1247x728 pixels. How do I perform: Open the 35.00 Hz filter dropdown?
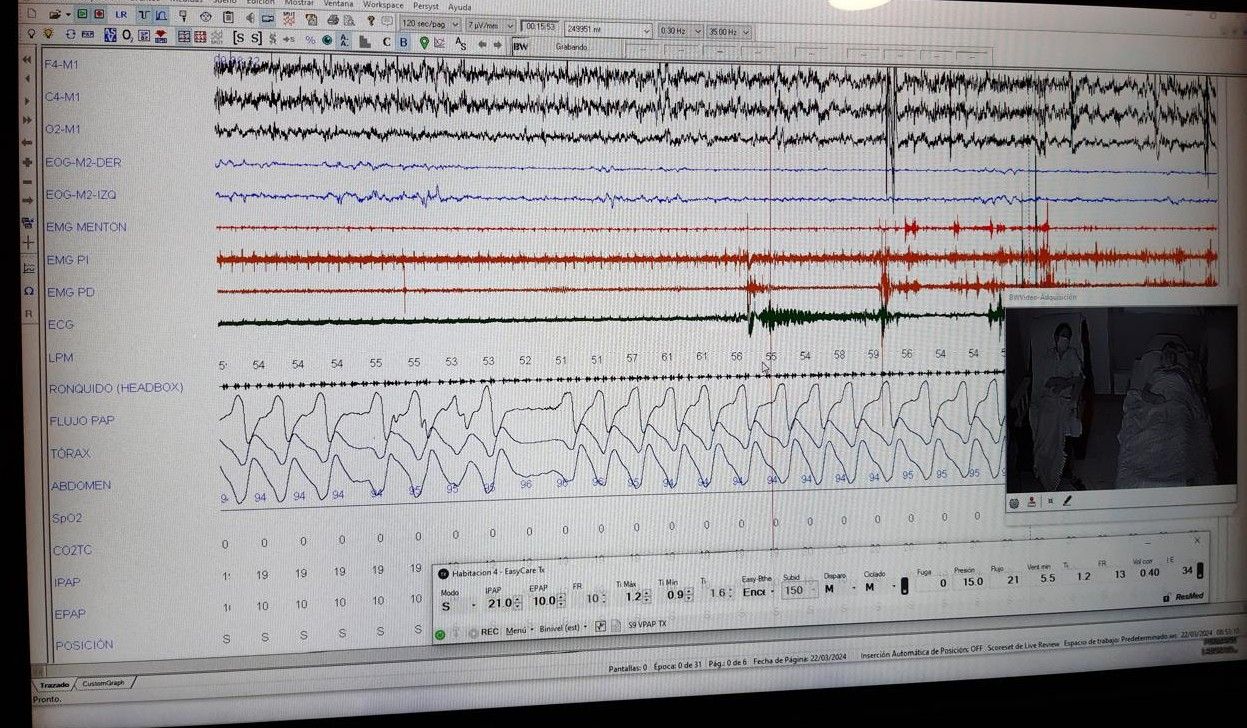point(727,32)
